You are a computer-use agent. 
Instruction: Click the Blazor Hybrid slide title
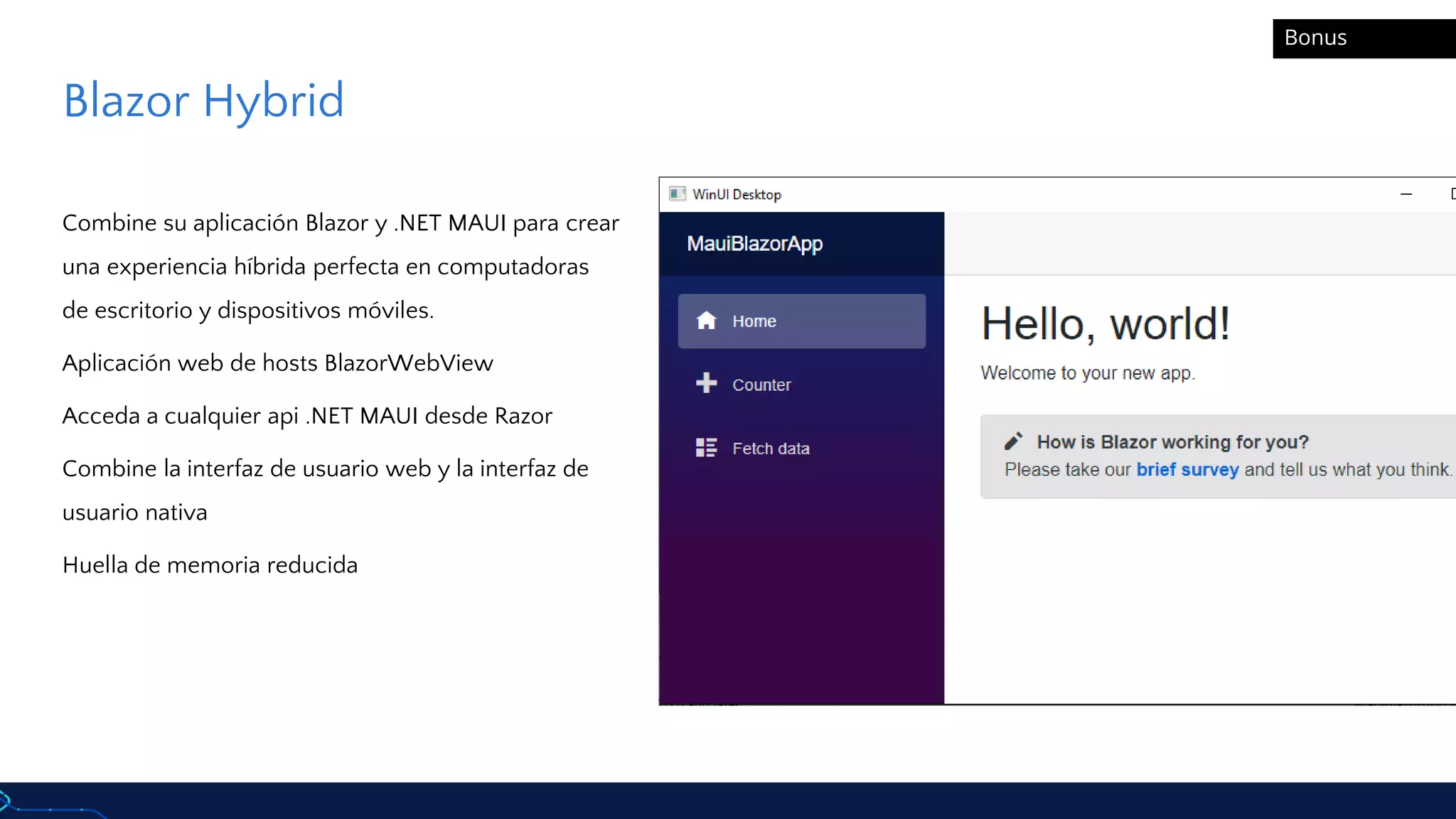tap(203, 100)
